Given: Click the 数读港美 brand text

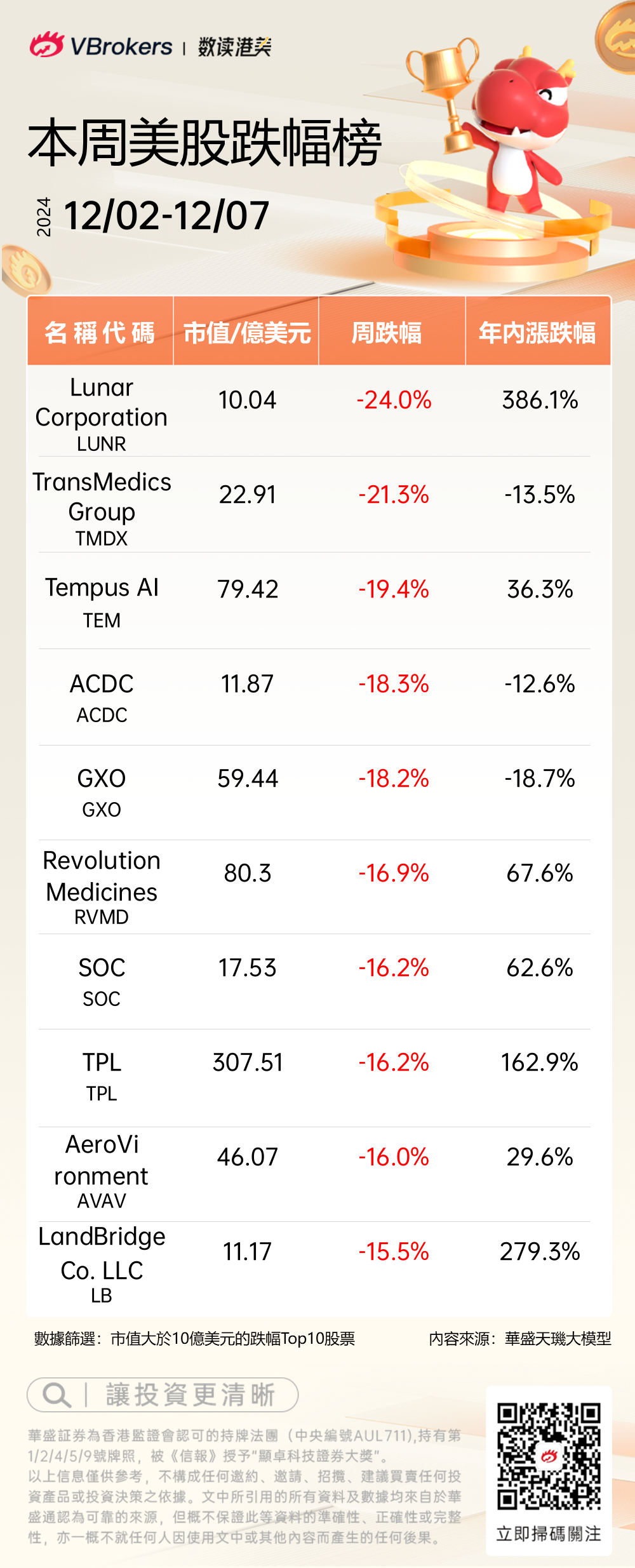Looking at the screenshot, I should pos(234,46).
